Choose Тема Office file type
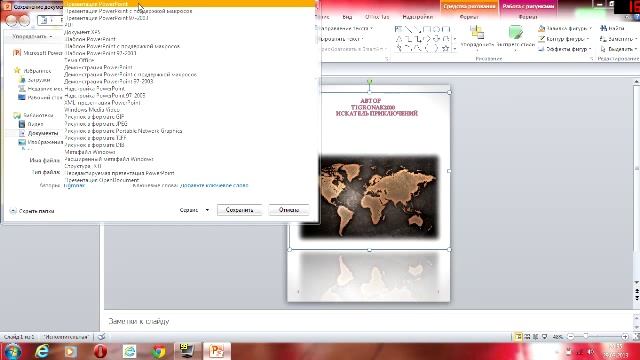Screen dimensions: 640x360 point(79,60)
